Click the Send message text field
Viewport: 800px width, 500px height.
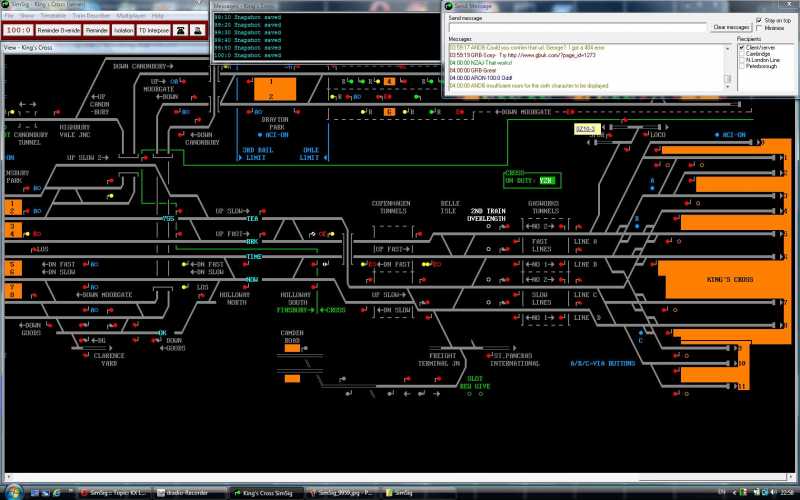coord(578,27)
